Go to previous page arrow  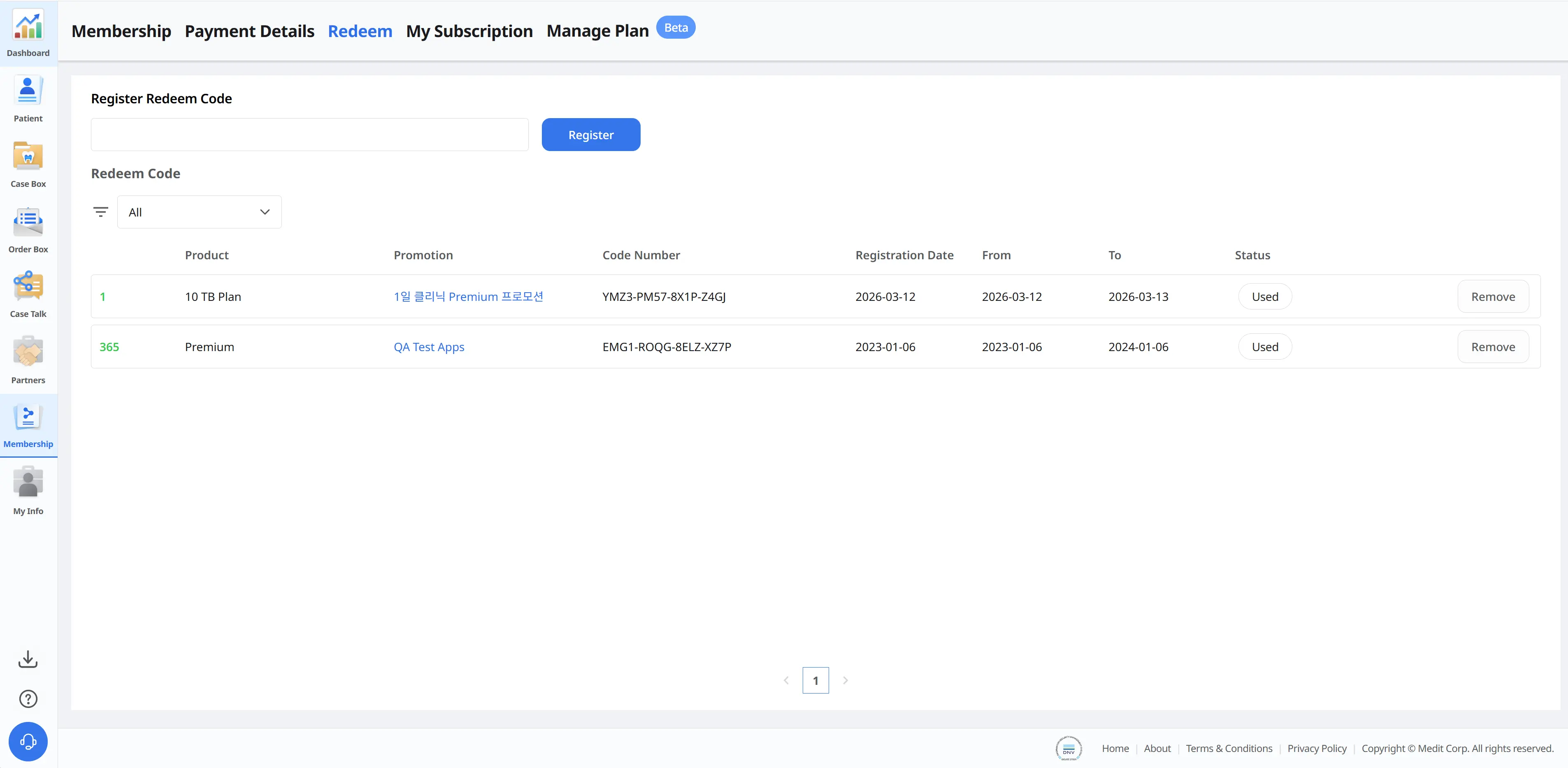point(786,680)
